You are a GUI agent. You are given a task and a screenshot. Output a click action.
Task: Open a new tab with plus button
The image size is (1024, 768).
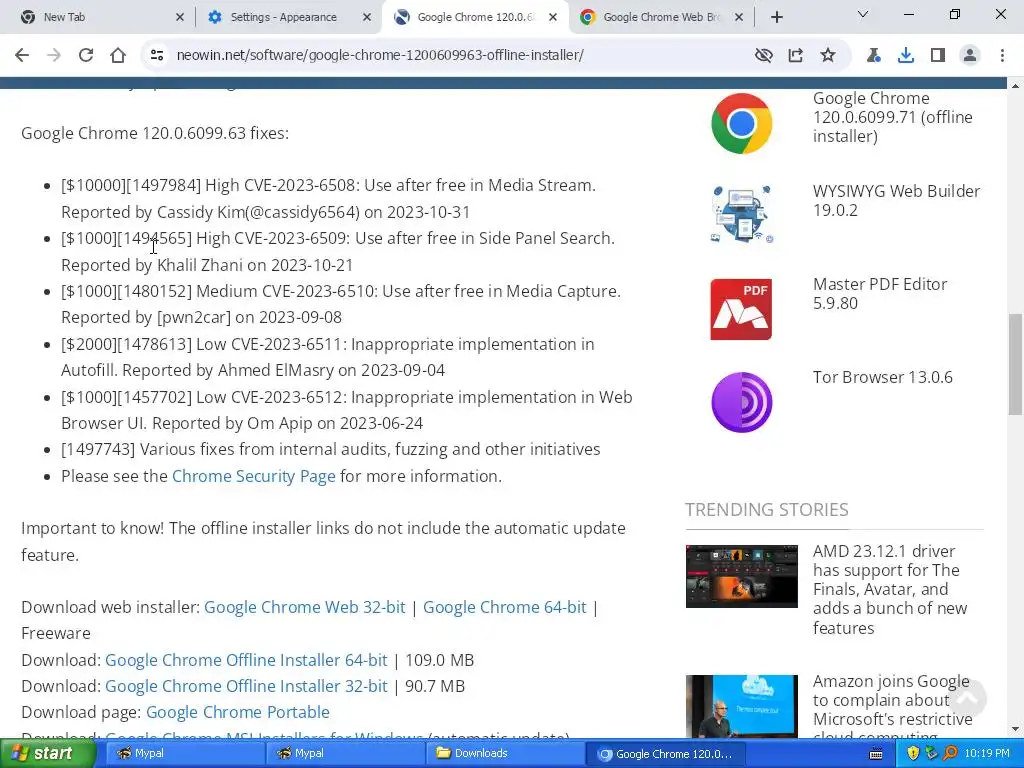(776, 17)
